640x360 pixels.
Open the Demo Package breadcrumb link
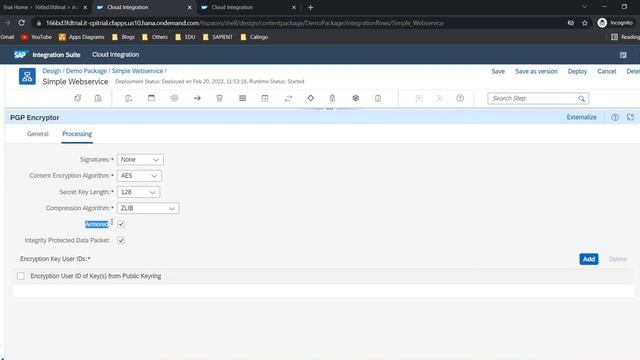[86, 71]
